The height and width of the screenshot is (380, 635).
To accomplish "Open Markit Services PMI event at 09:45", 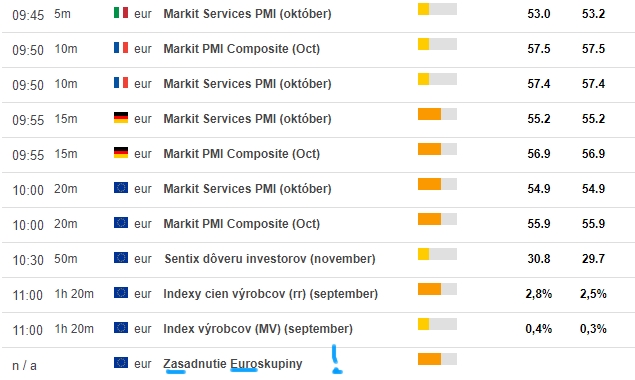I will coord(247,14).
